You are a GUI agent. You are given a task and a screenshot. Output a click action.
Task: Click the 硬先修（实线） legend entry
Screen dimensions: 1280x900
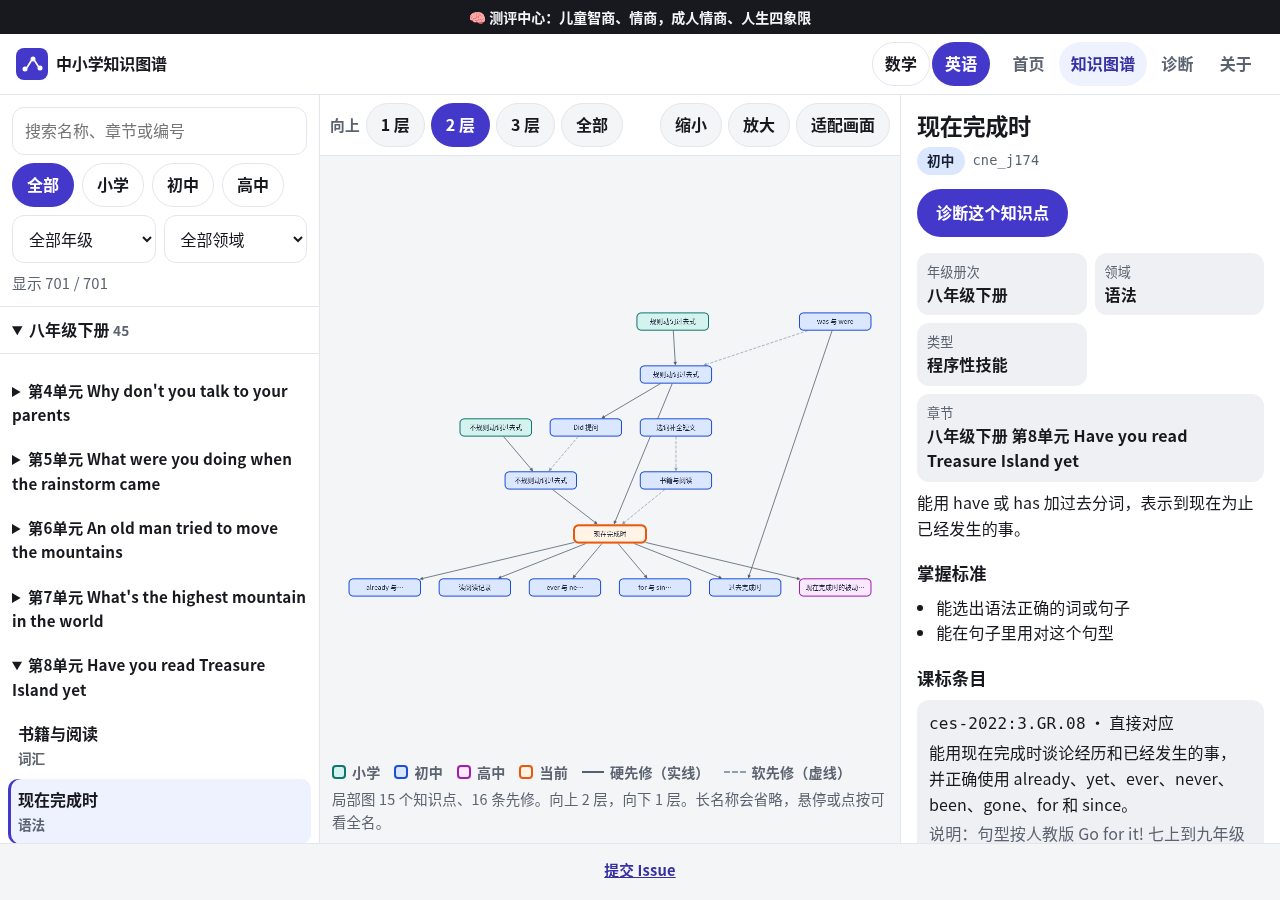point(647,773)
